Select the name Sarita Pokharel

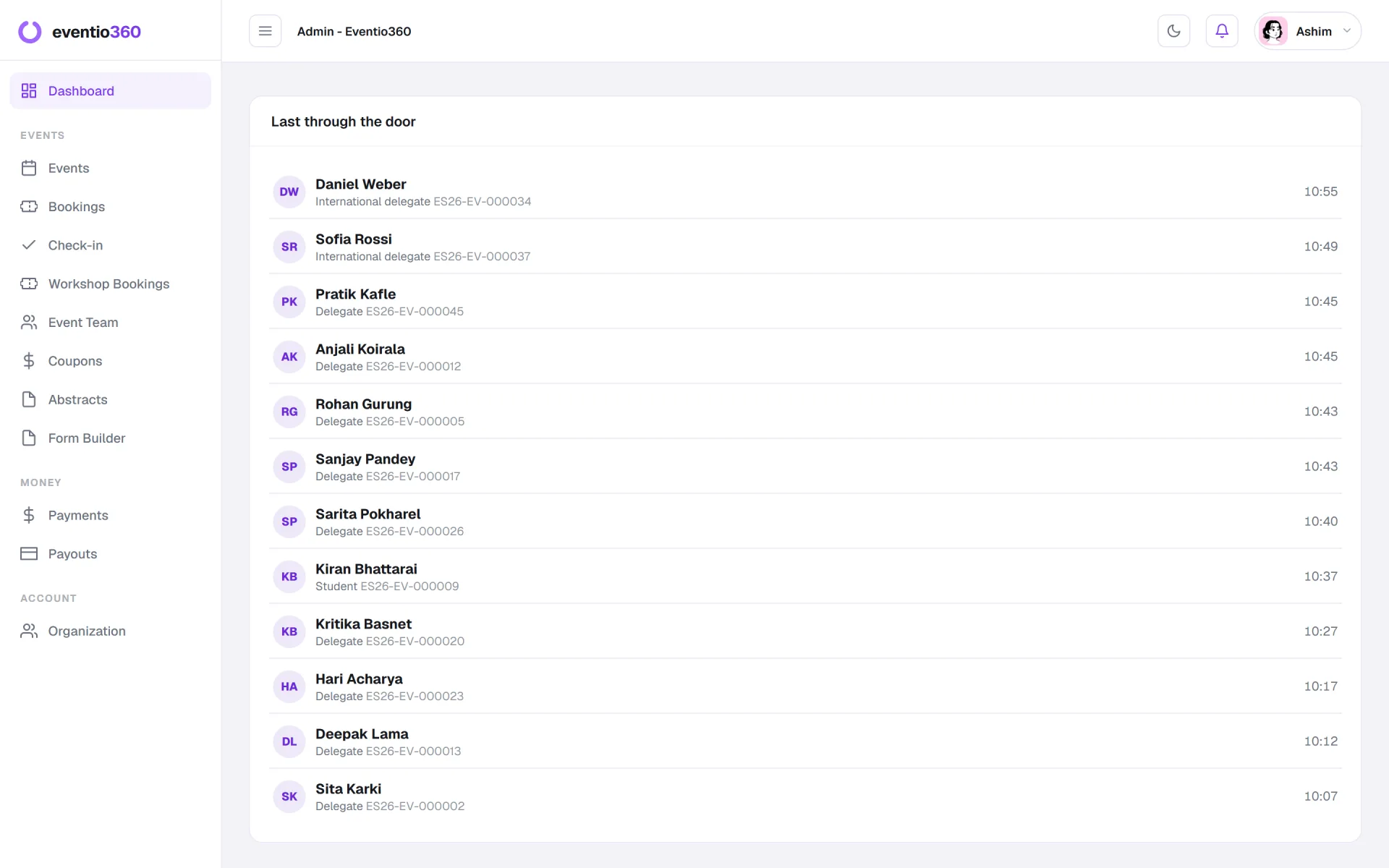click(368, 514)
